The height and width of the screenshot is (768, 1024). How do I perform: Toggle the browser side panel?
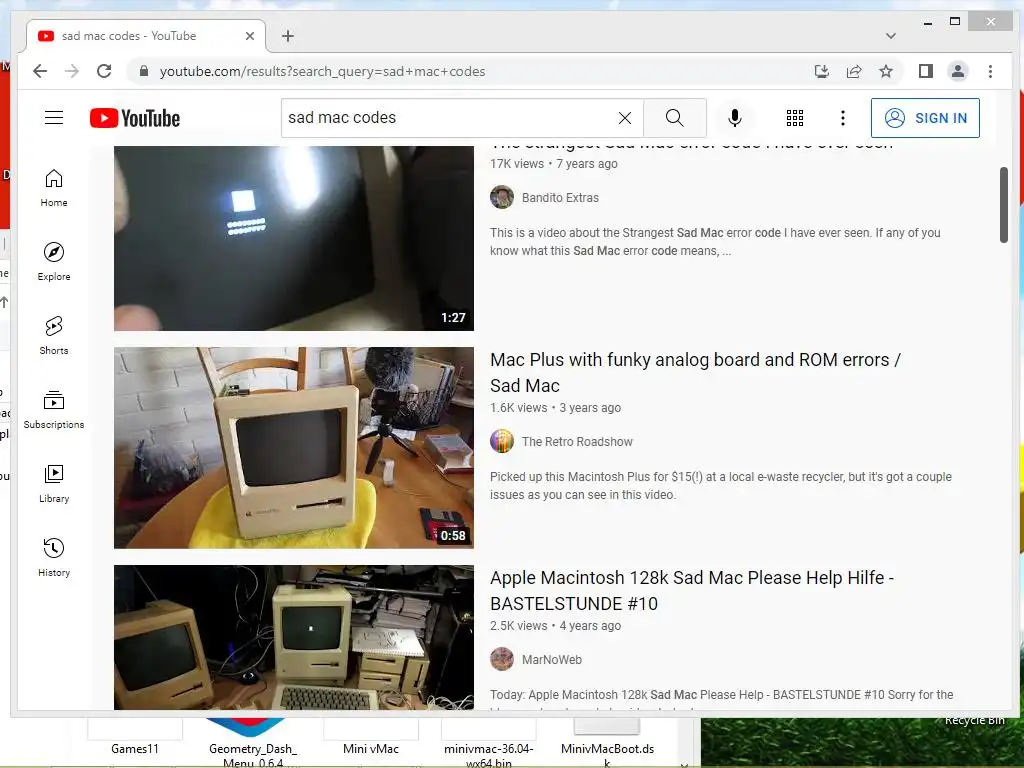(x=925, y=71)
